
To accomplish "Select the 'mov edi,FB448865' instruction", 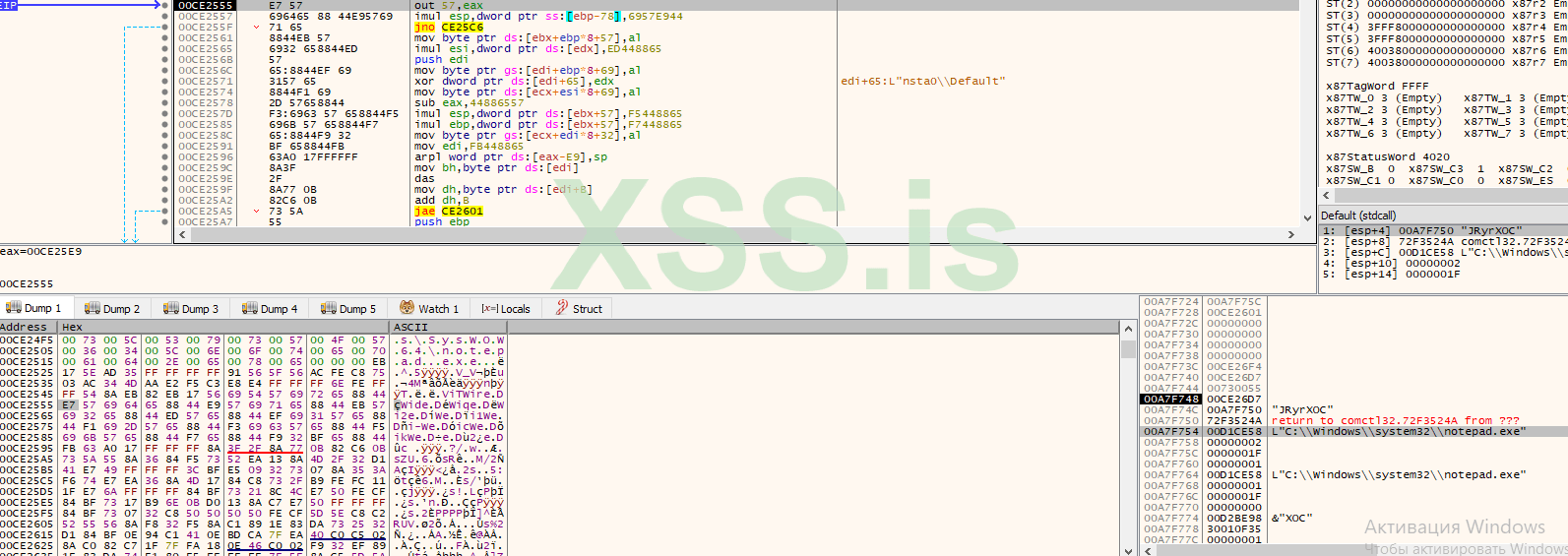I will point(470,147).
